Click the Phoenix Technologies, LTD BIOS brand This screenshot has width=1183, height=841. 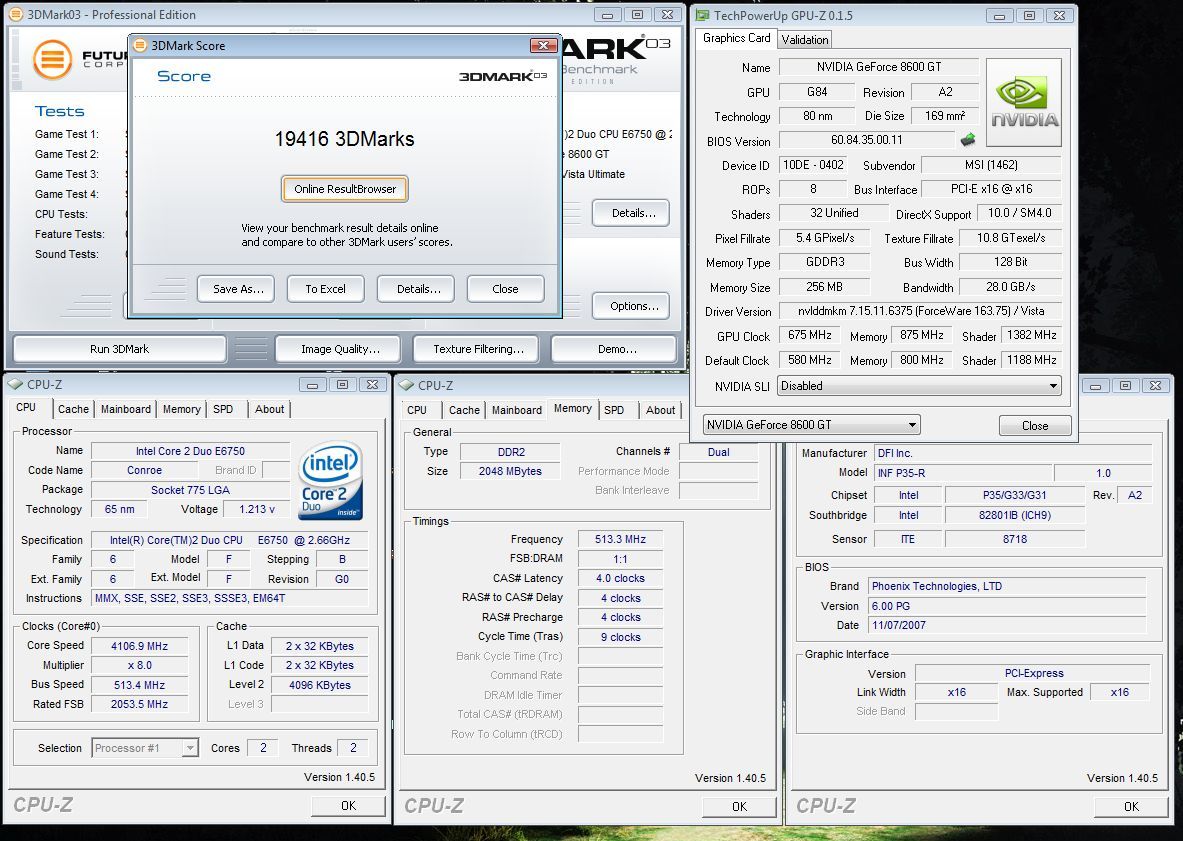tap(1007, 586)
